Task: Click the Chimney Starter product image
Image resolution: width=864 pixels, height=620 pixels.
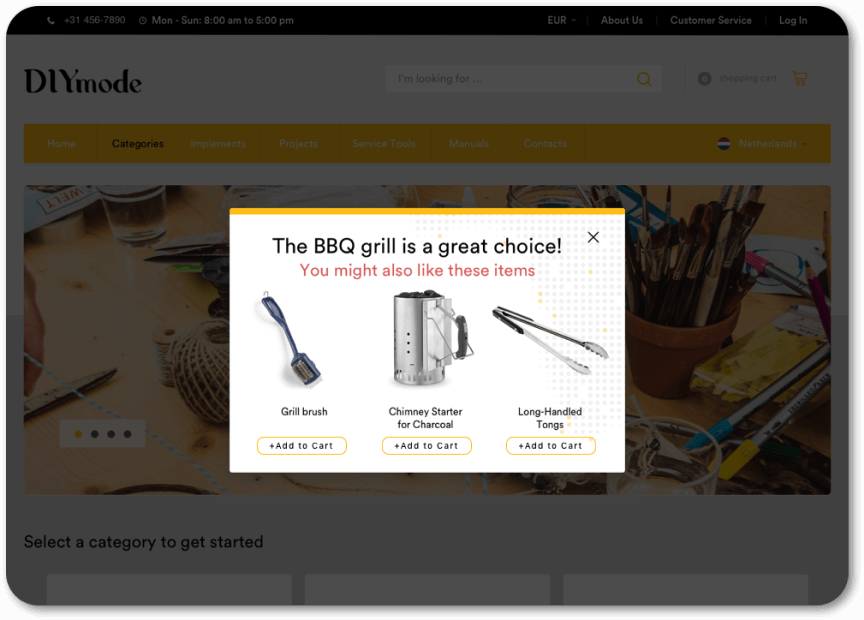Action: (x=431, y=339)
